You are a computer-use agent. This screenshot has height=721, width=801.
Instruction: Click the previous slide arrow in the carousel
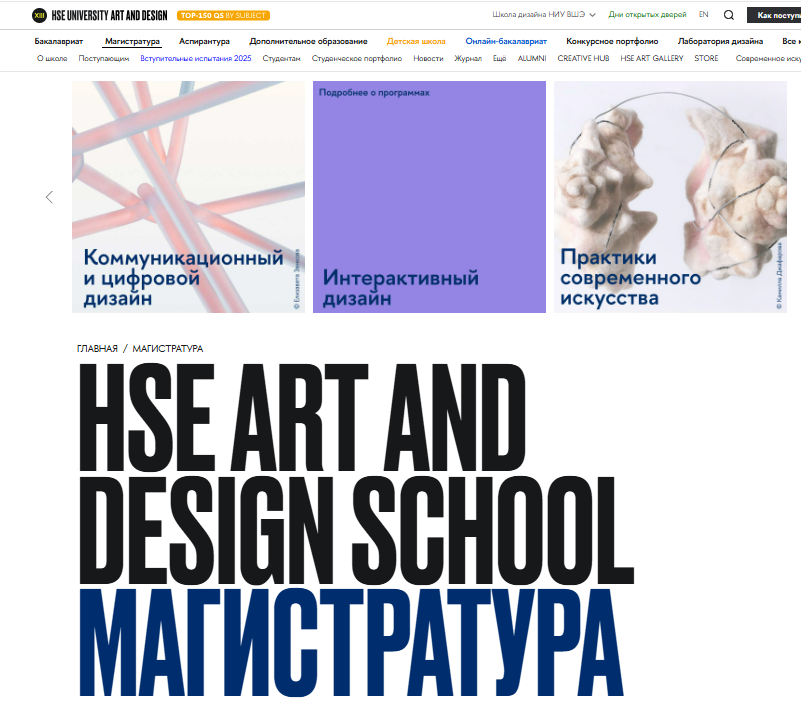49,197
